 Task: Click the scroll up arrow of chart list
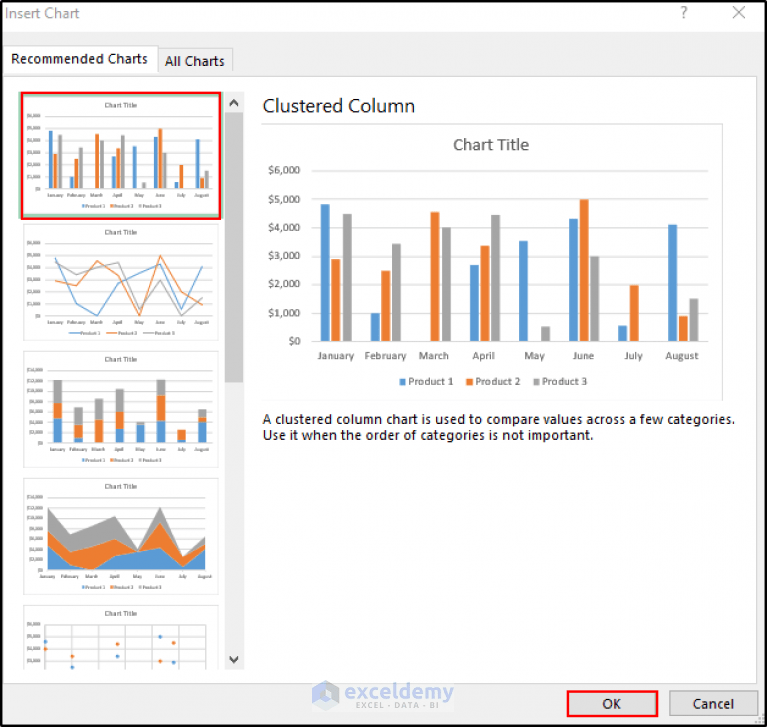coord(234,103)
